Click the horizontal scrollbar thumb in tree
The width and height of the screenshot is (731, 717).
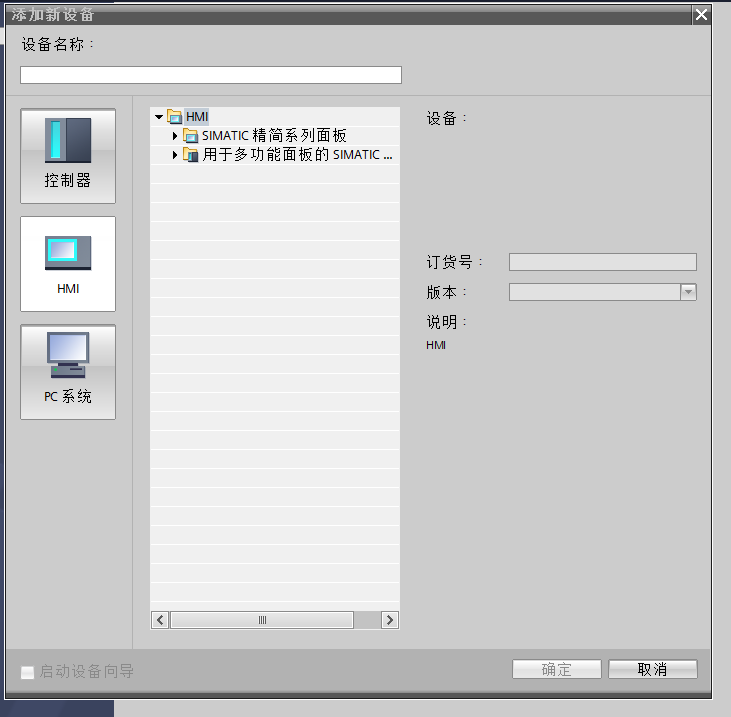262,620
